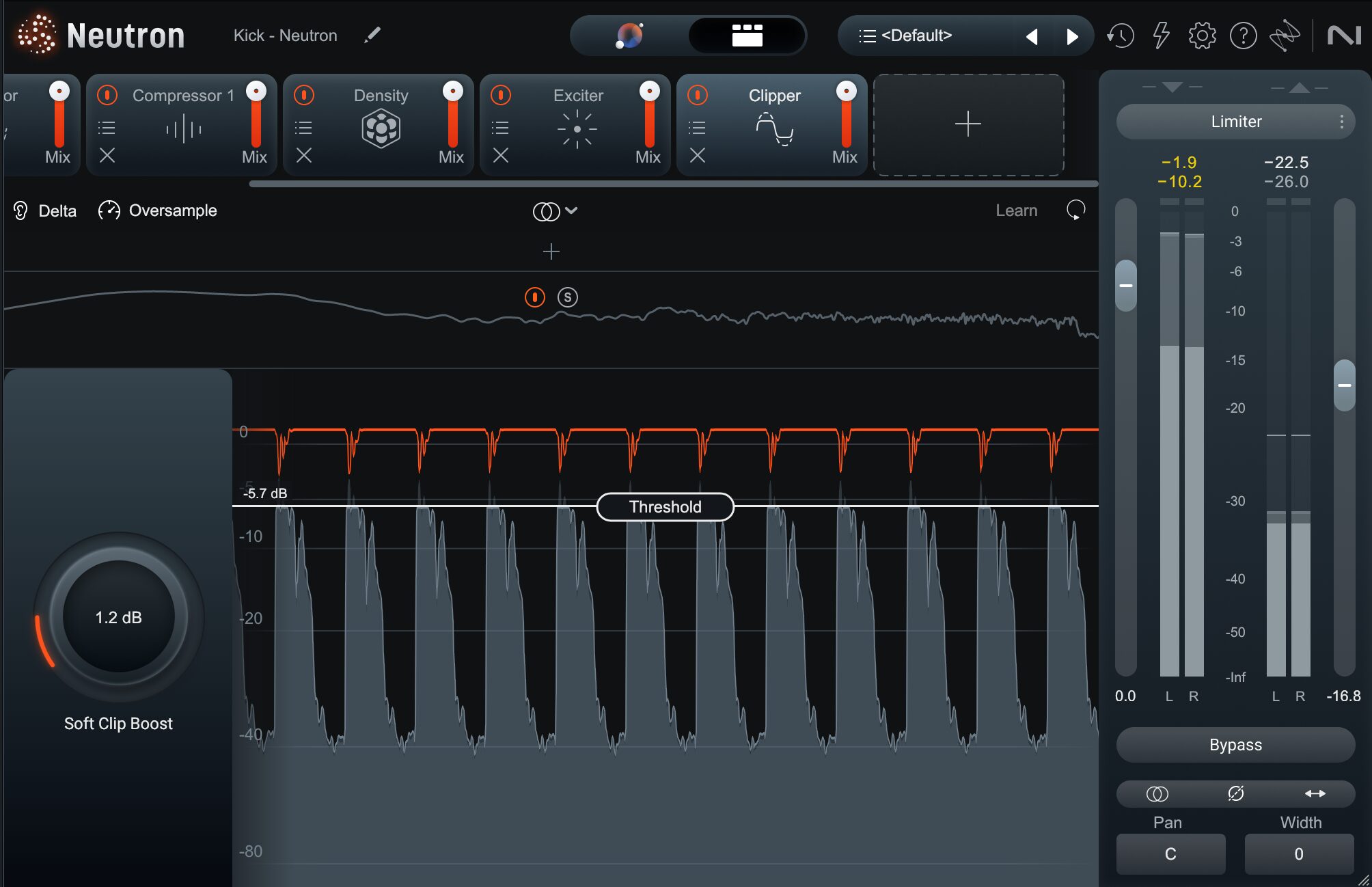Click the output gain fader handle
The image size is (1372, 887).
point(1344,385)
